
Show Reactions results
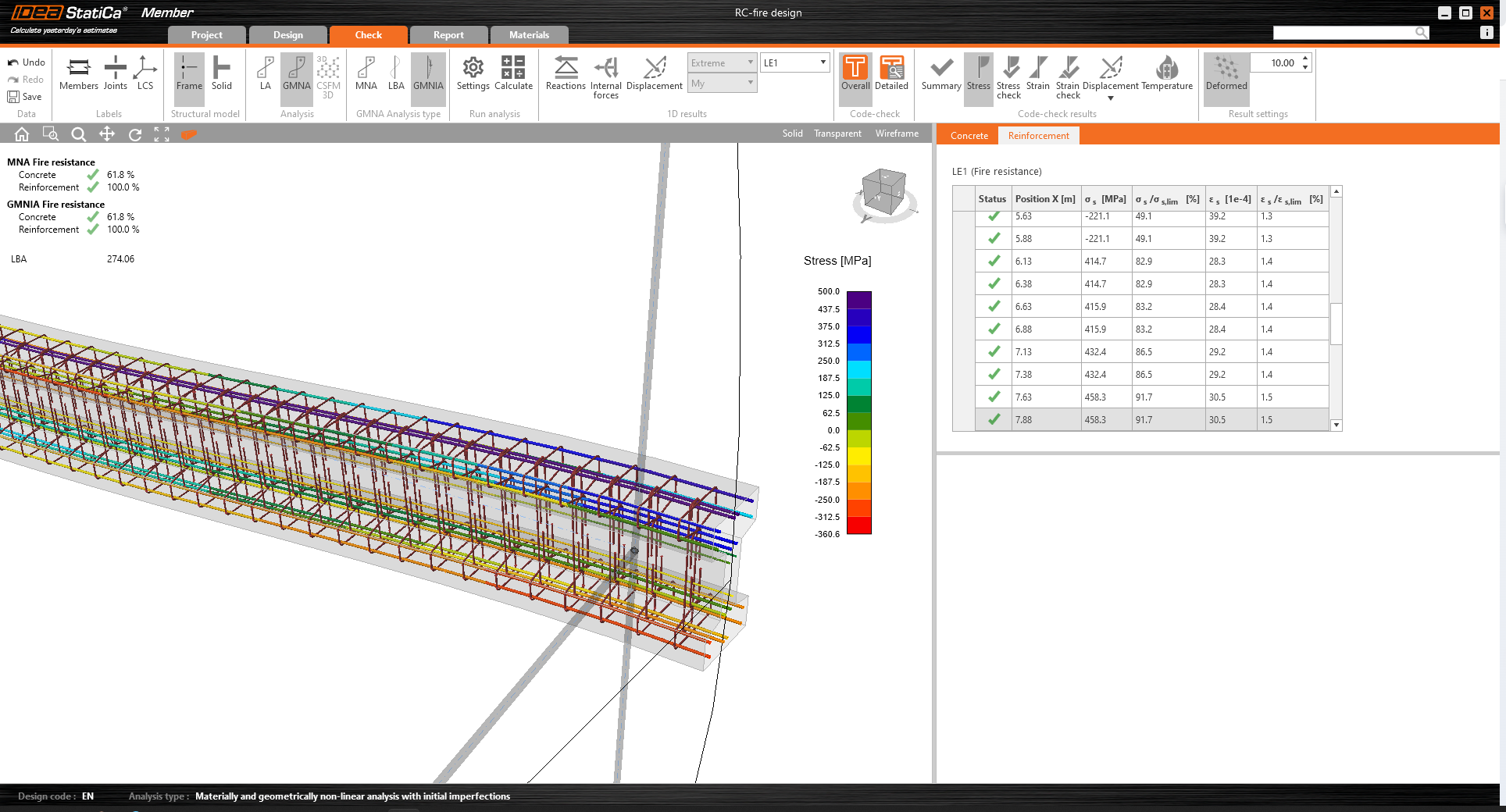click(565, 76)
